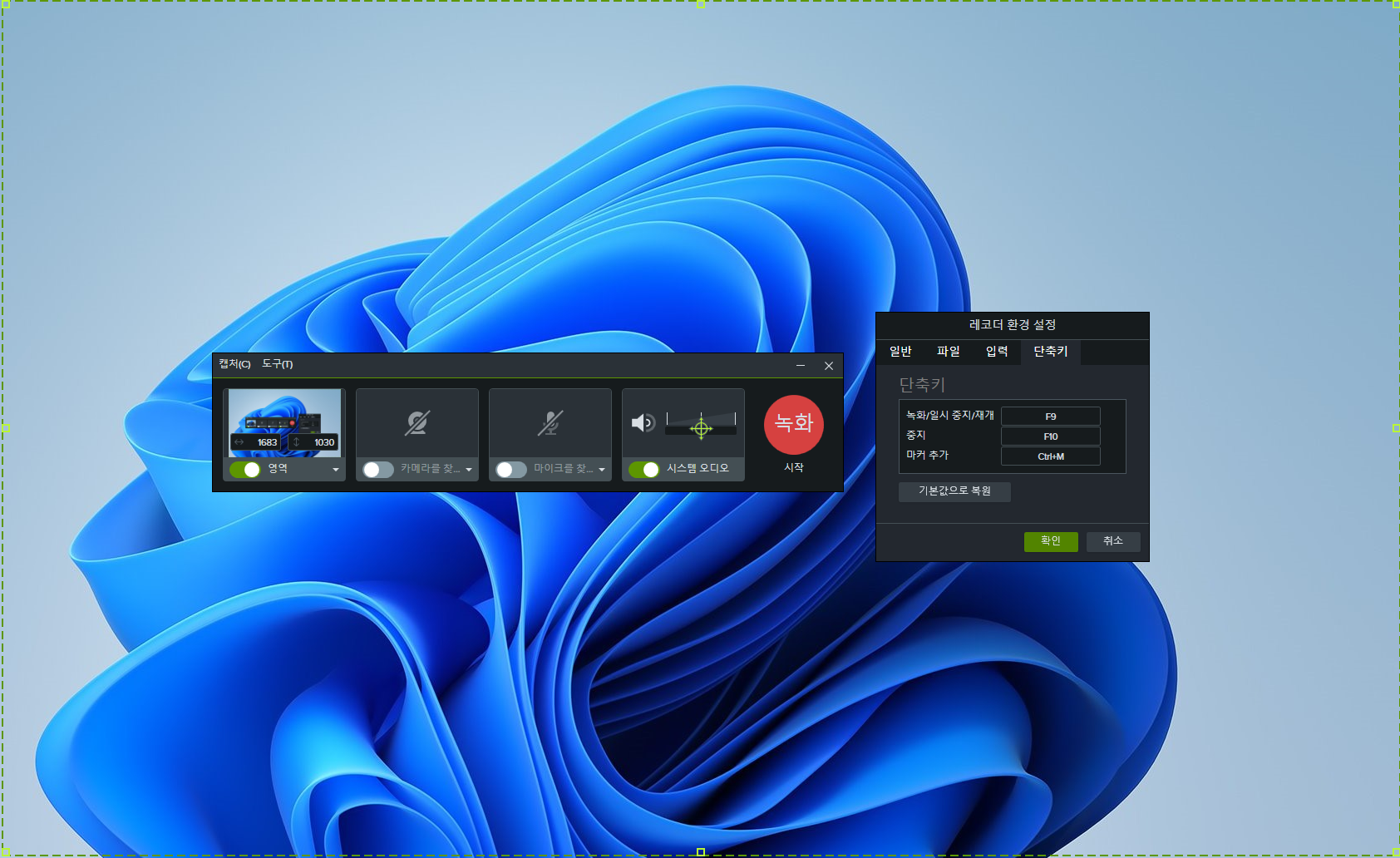The height and width of the screenshot is (858, 1400).
Task: Click the F10 stop hotkey field
Action: coord(1051,436)
